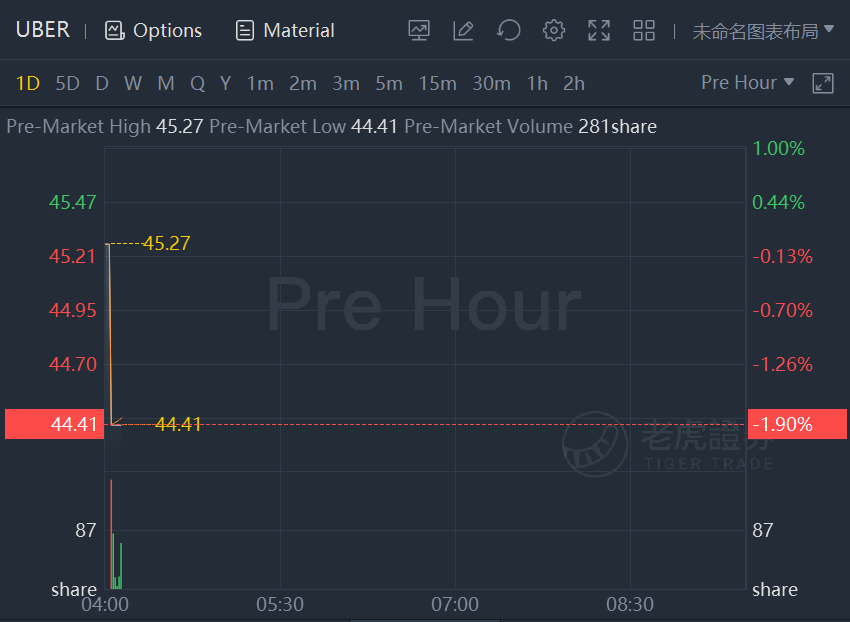Open the four-square grid layout icon

click(644, 30)
